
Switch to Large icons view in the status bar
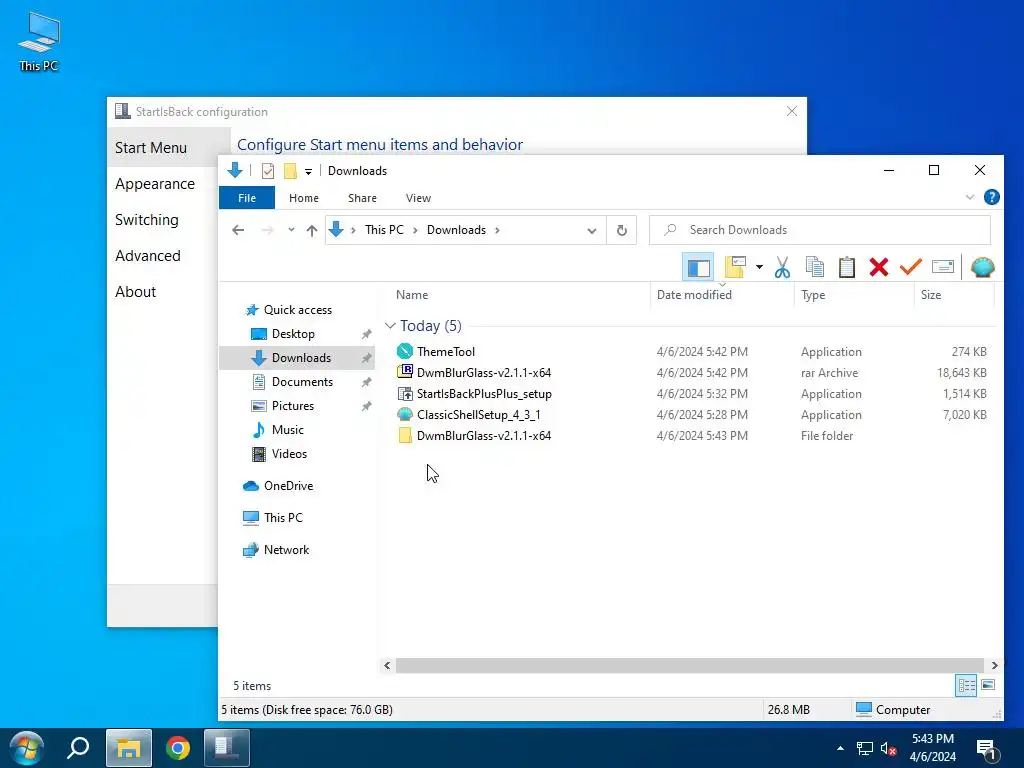988,685
